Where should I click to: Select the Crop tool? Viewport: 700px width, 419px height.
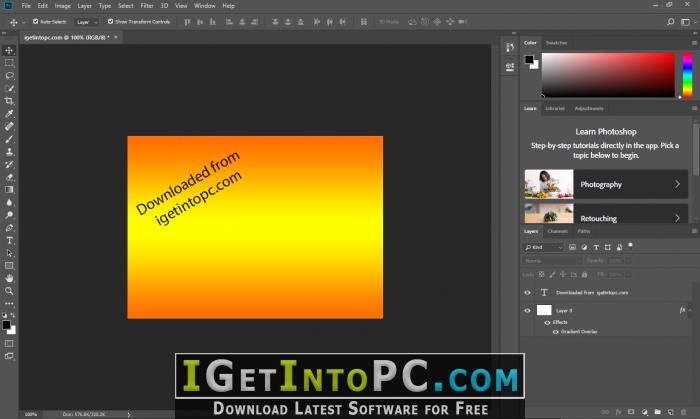(x=9, y=101)
